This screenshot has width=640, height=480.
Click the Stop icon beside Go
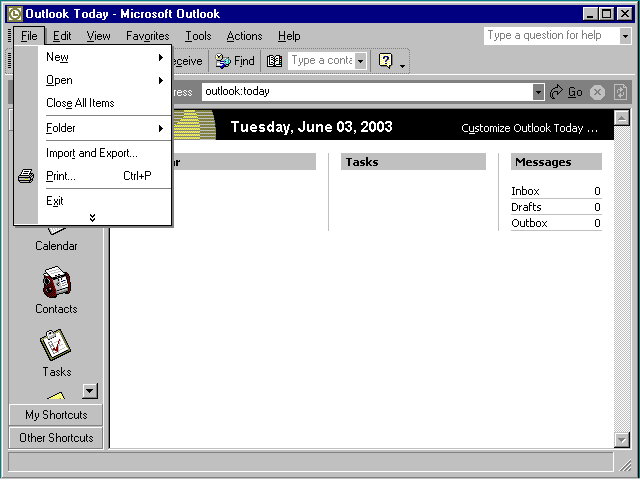point(597,92)
